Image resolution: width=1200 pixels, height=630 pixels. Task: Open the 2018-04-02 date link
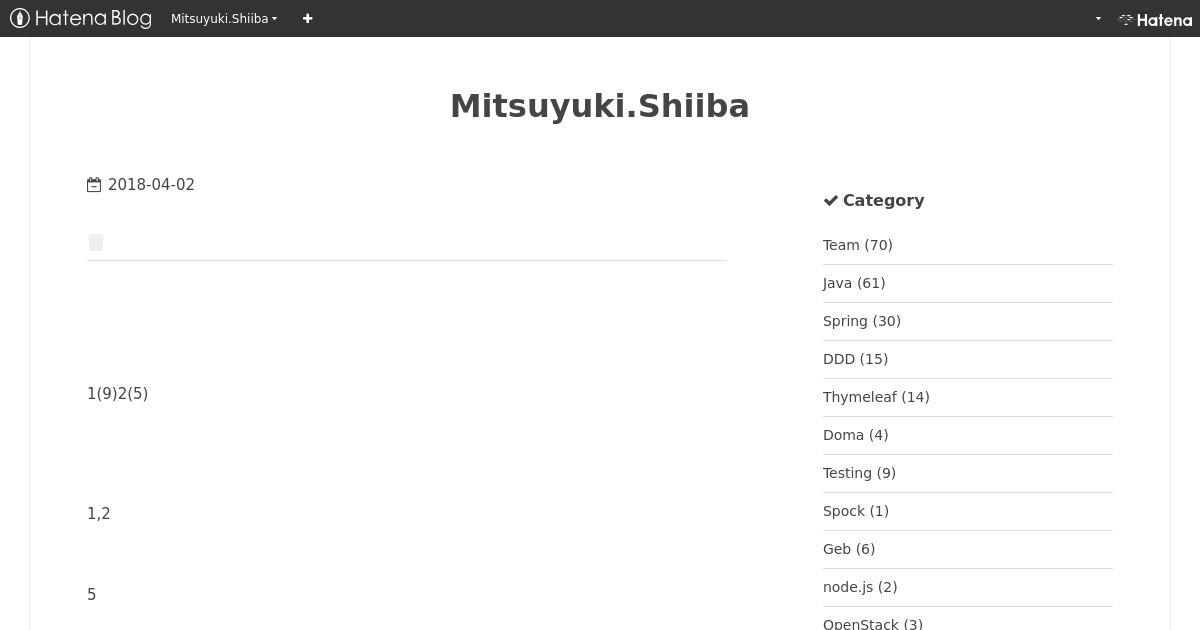(151, 185)
